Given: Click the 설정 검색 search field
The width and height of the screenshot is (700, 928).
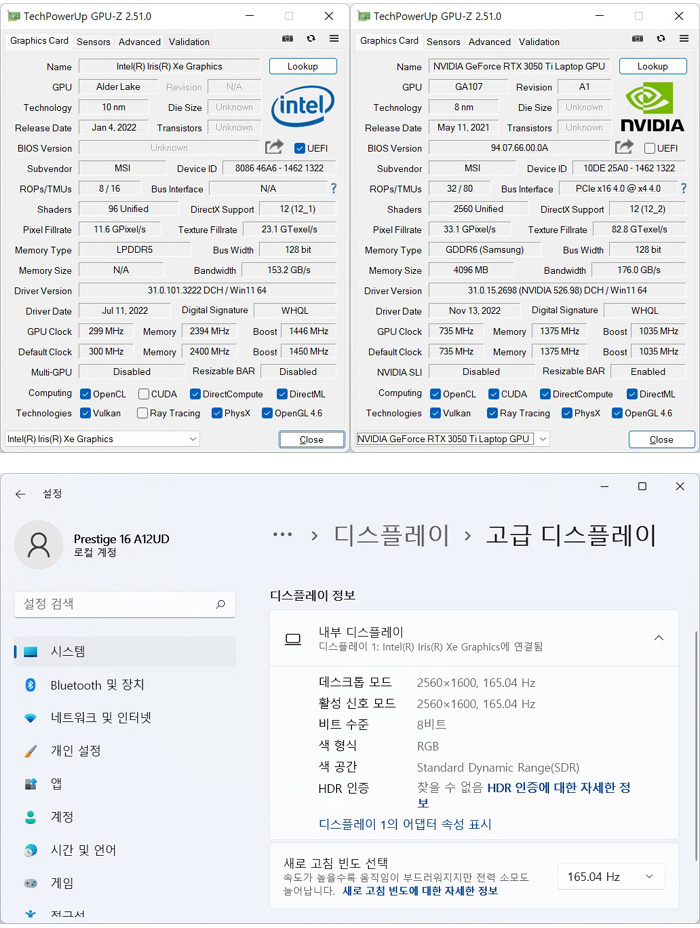Looking at the screenshot, I should [x=115, y=604].
